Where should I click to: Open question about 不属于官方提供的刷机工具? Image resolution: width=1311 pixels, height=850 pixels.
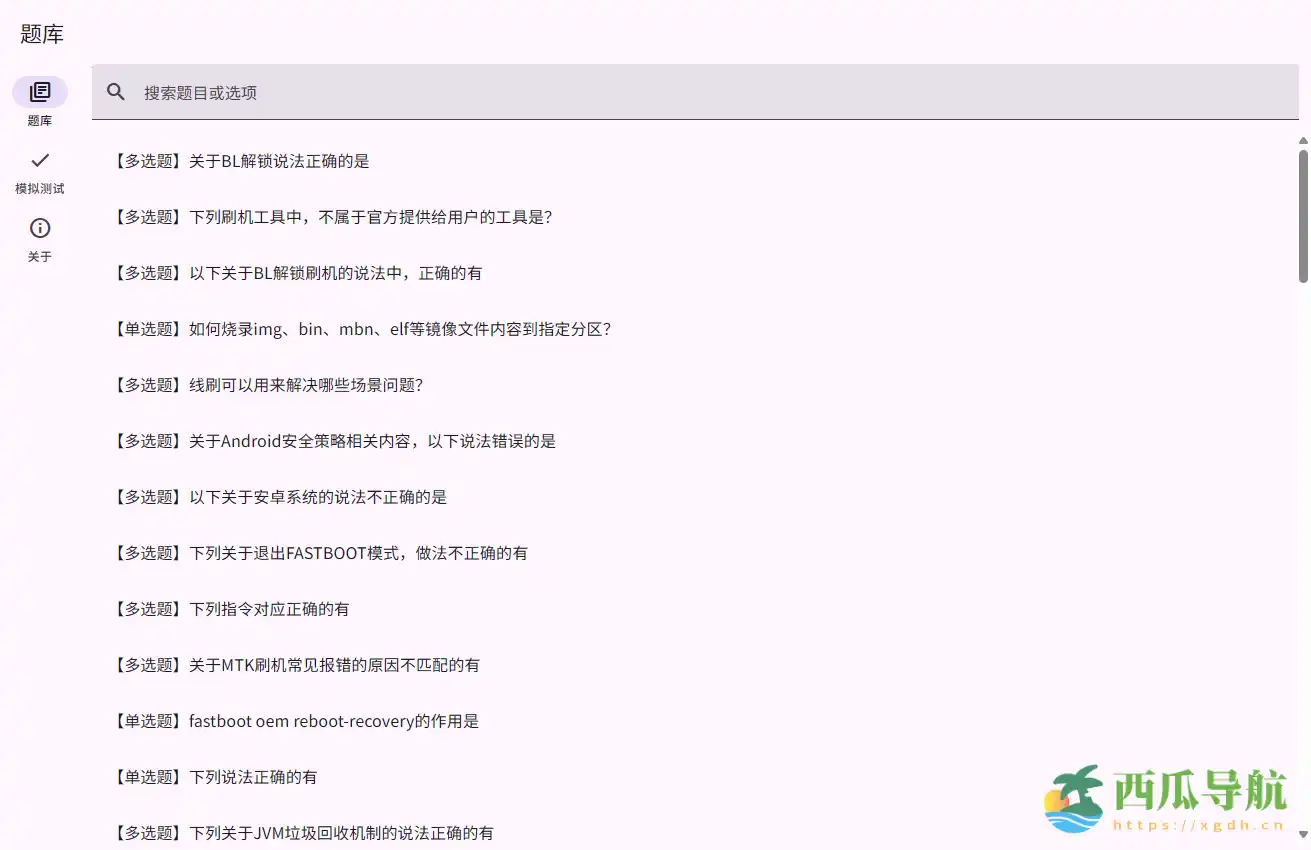(x=335, y=216)
